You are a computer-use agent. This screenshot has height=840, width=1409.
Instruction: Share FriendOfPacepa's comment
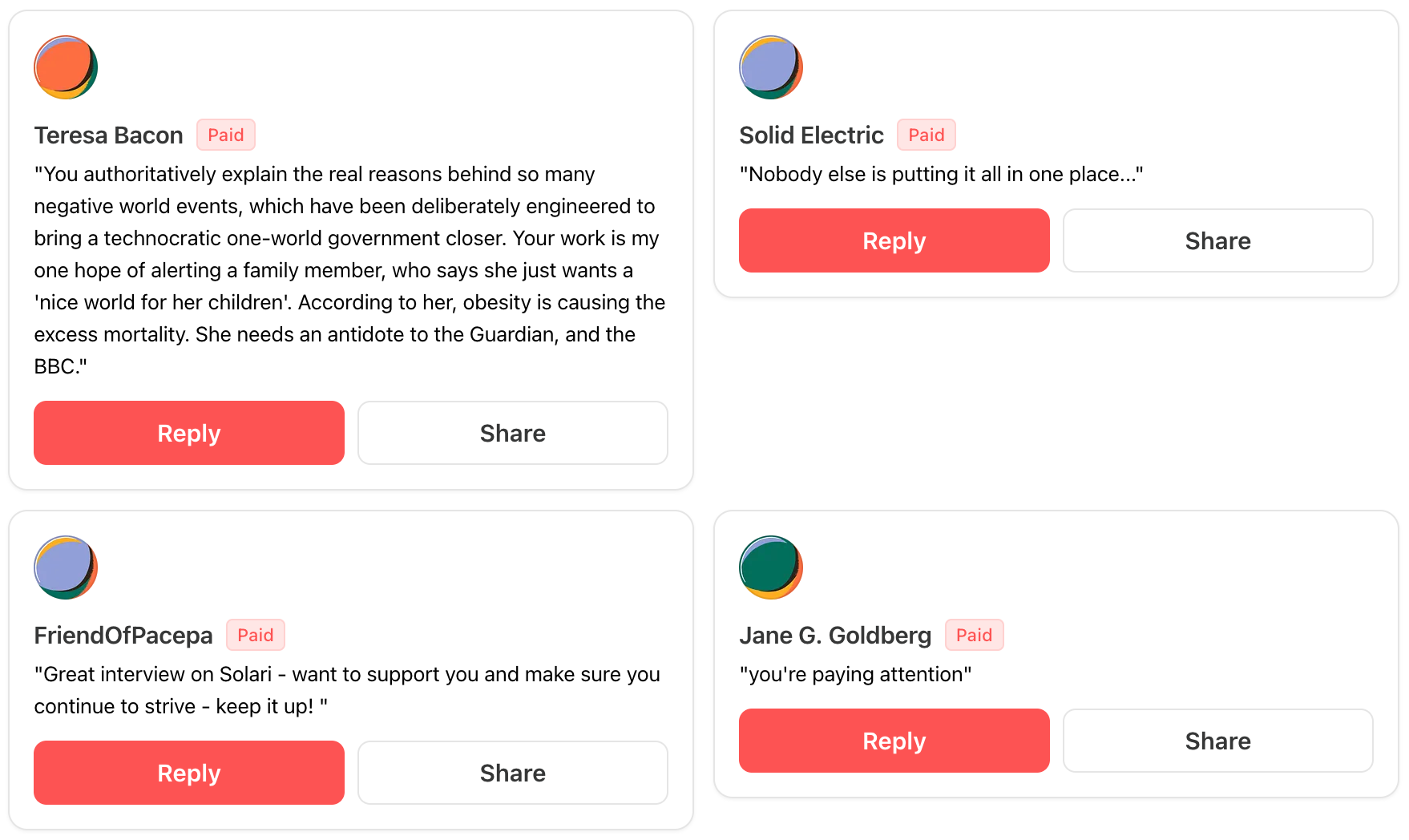pyautogui.click(x=512, y=773)
